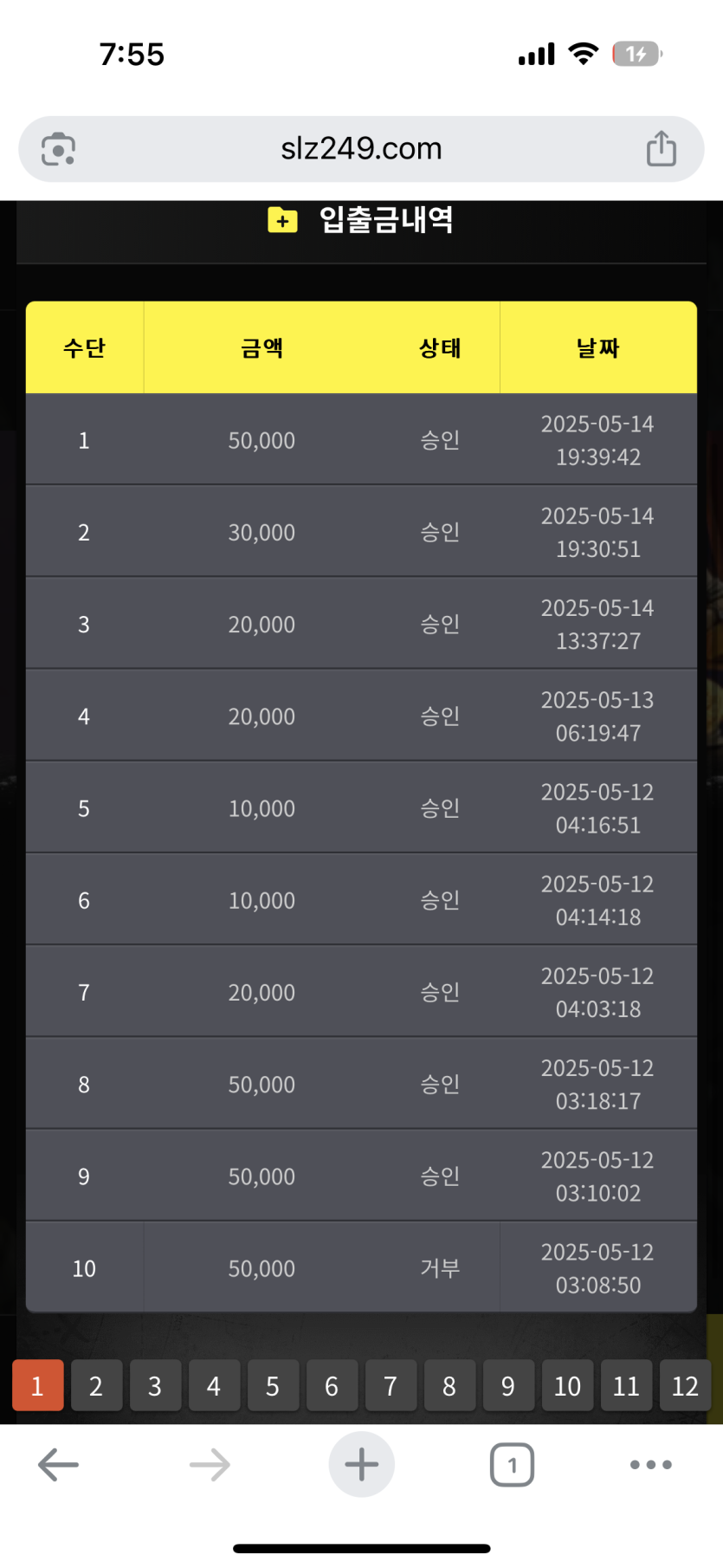The image size is (723, 1568).
Task: Tap the yellow folder icon beside 입출금내역
Action: tap(282, 220)
